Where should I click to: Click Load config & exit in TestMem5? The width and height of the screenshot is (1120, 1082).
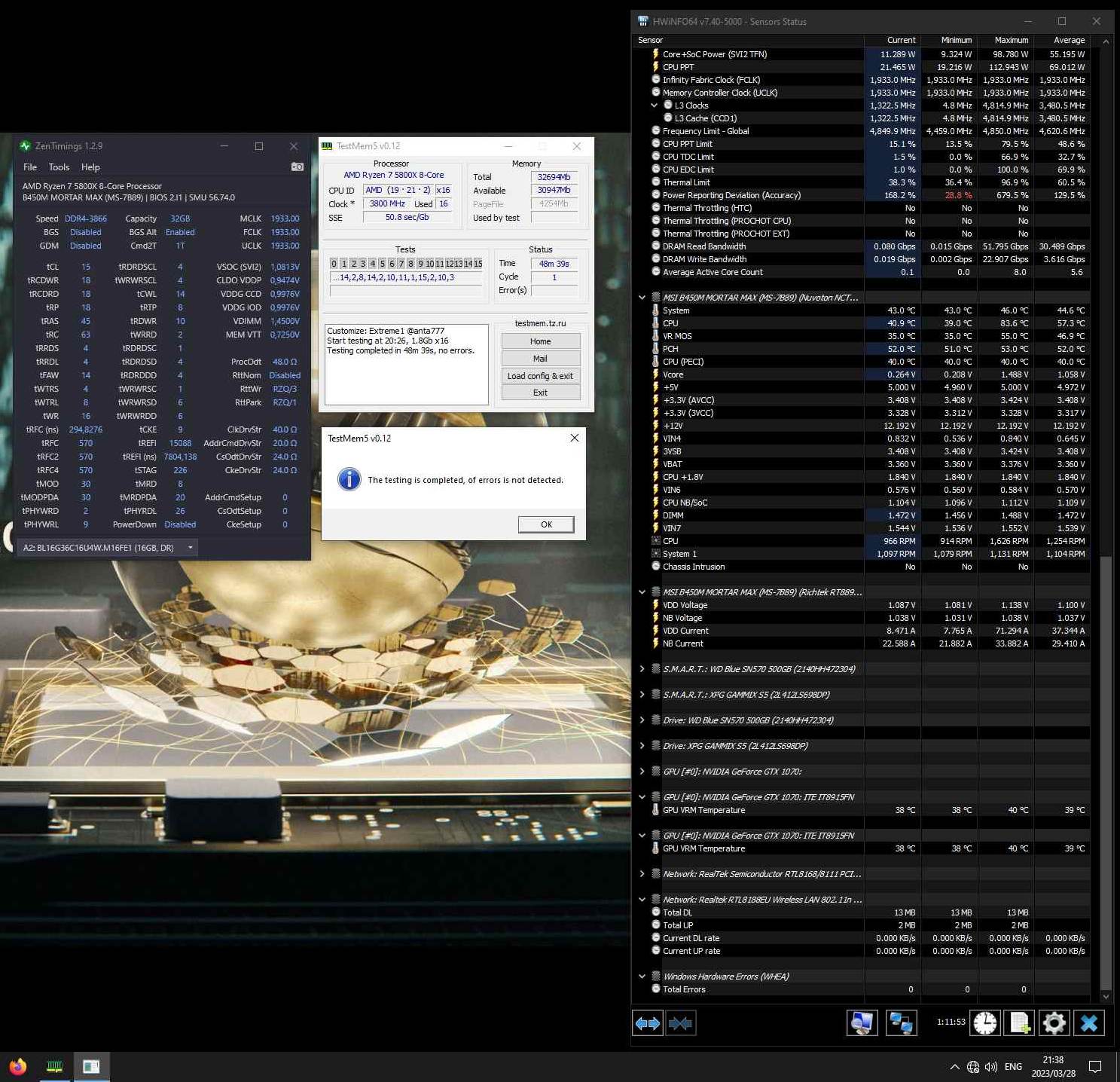click(x=540, y=376)
